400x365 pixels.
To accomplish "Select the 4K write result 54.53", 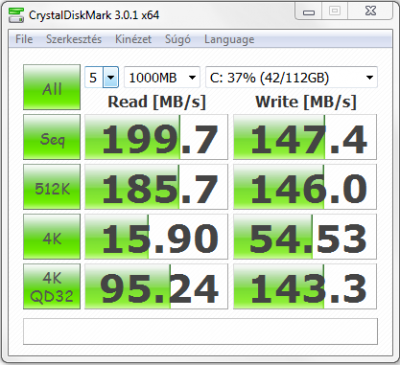I will click(305, 237).
